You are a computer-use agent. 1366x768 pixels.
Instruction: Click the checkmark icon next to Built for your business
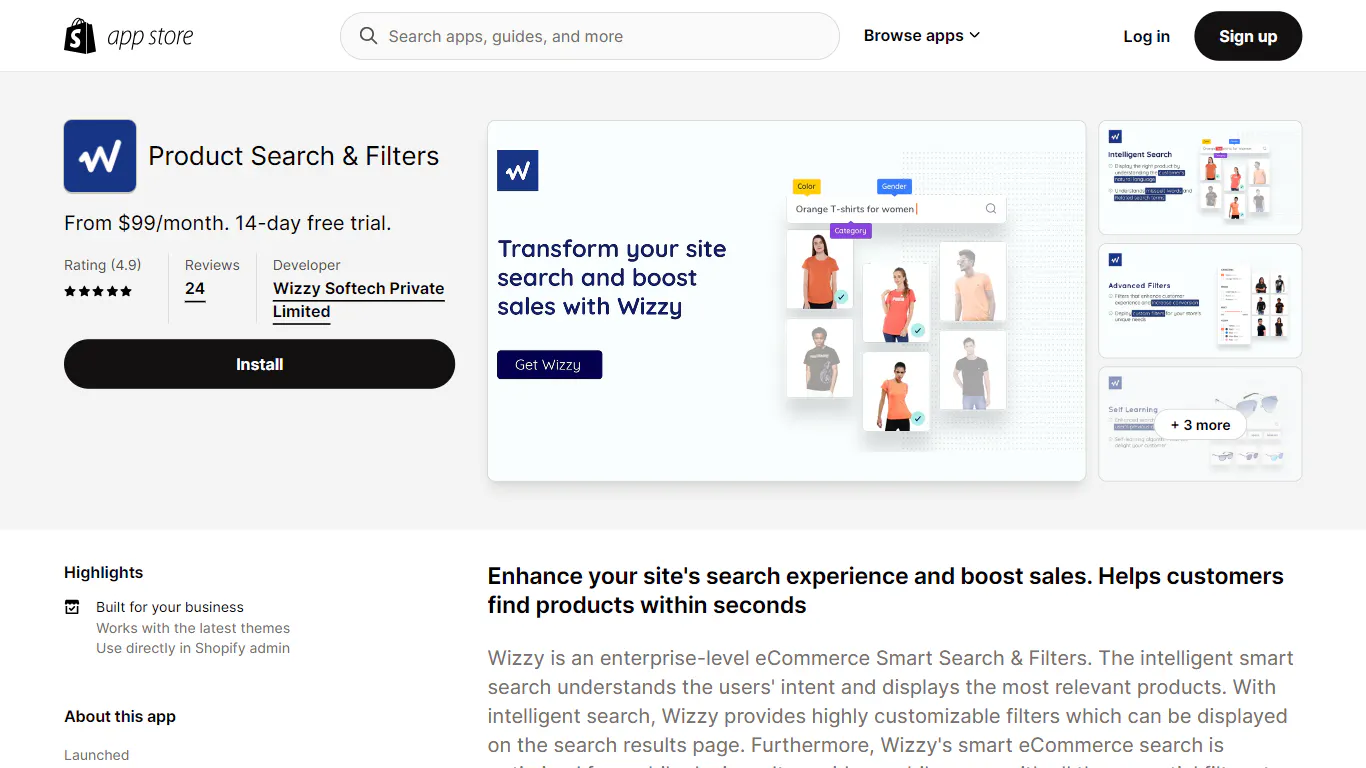tap(72, 607)
